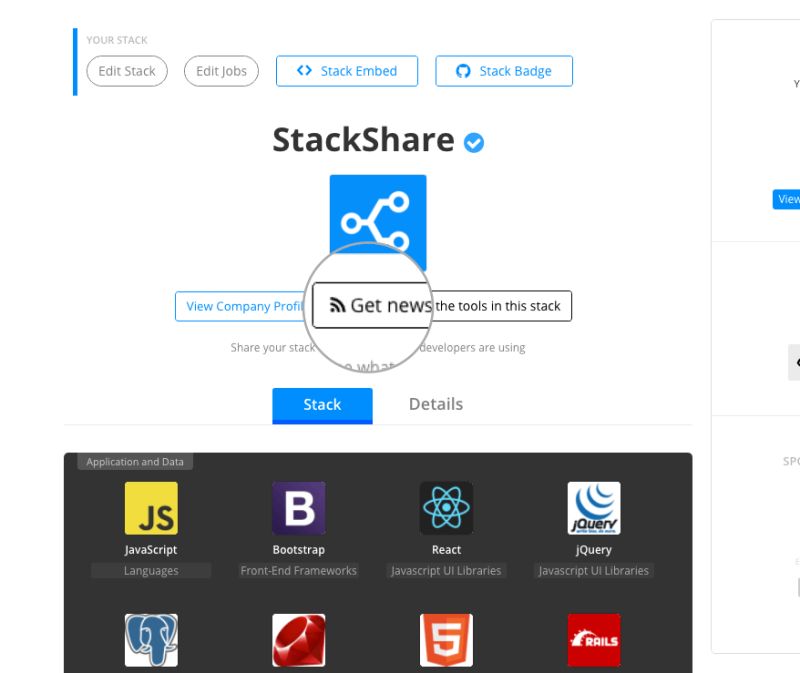The width and height of the screenshot is (800, 673).
Task: Switch to the Details tab
Action: [x=437, y=404]
